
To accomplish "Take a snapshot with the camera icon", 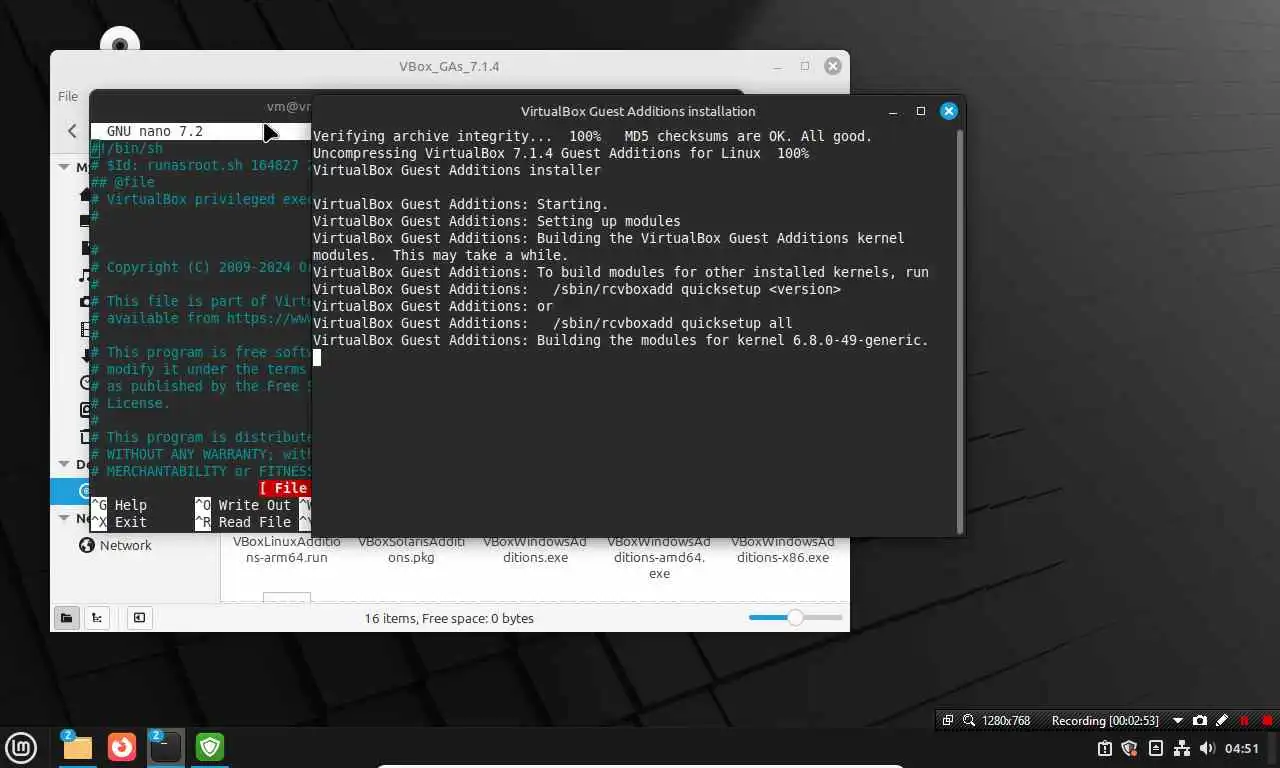I will point(1200,720).
